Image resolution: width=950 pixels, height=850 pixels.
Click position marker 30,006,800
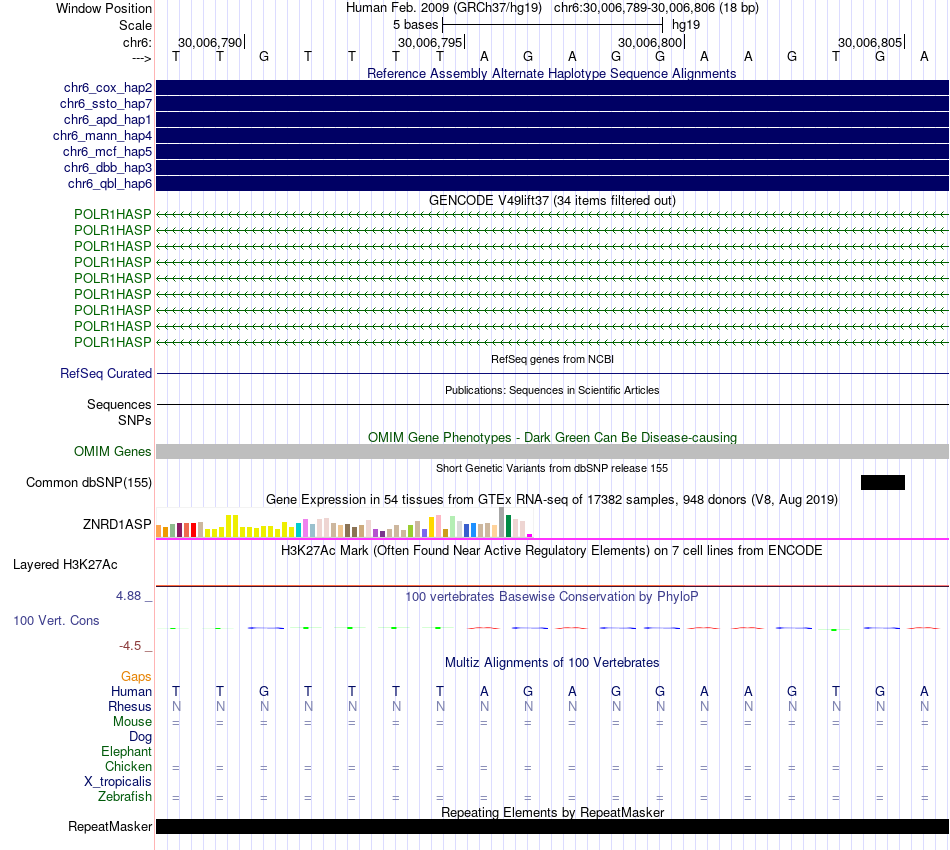[649, 42]
